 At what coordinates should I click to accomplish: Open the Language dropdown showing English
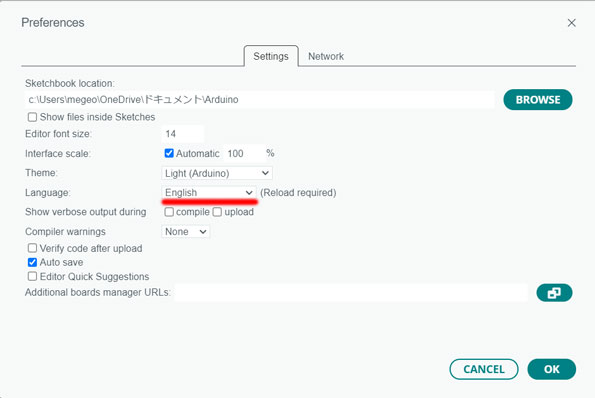(209, 192)
